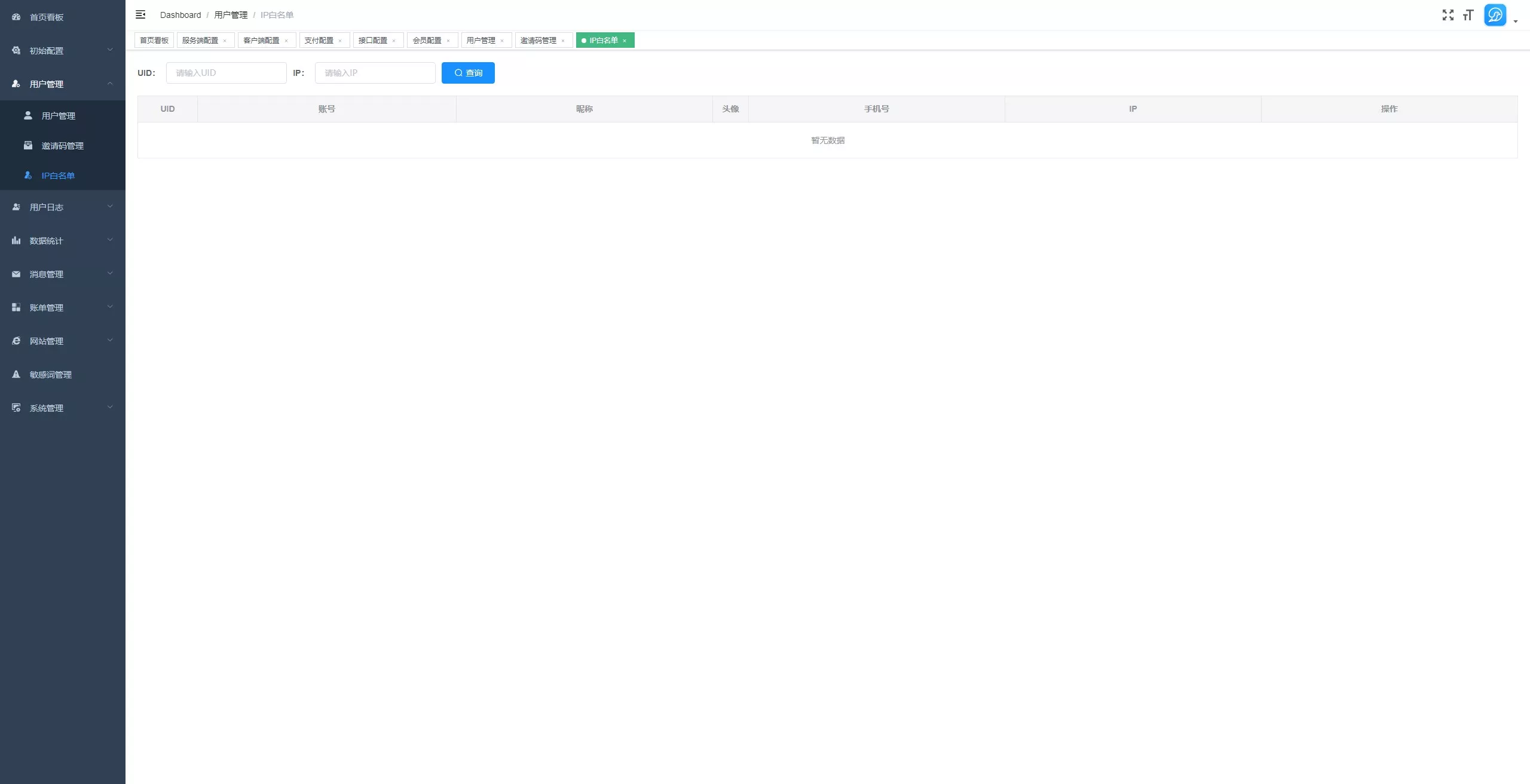Close the IP白名单 tab

(625, 41)
